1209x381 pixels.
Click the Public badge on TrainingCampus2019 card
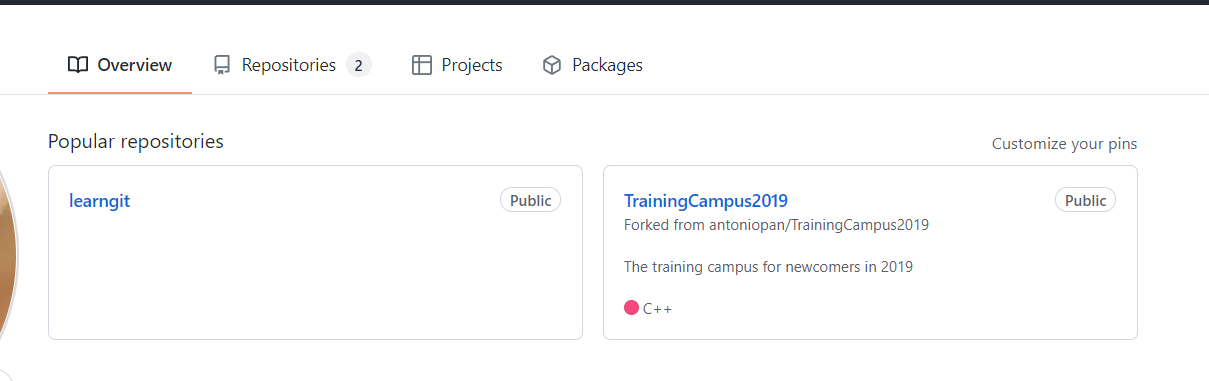pos(1086,200)
